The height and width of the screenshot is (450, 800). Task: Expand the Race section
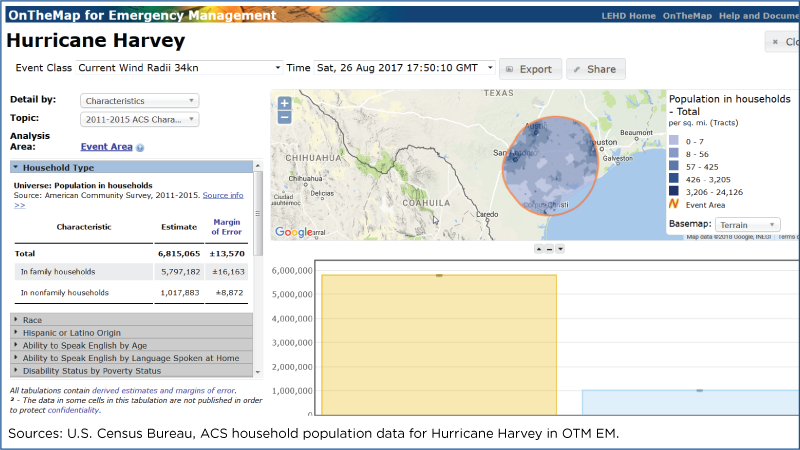(131, 320)
